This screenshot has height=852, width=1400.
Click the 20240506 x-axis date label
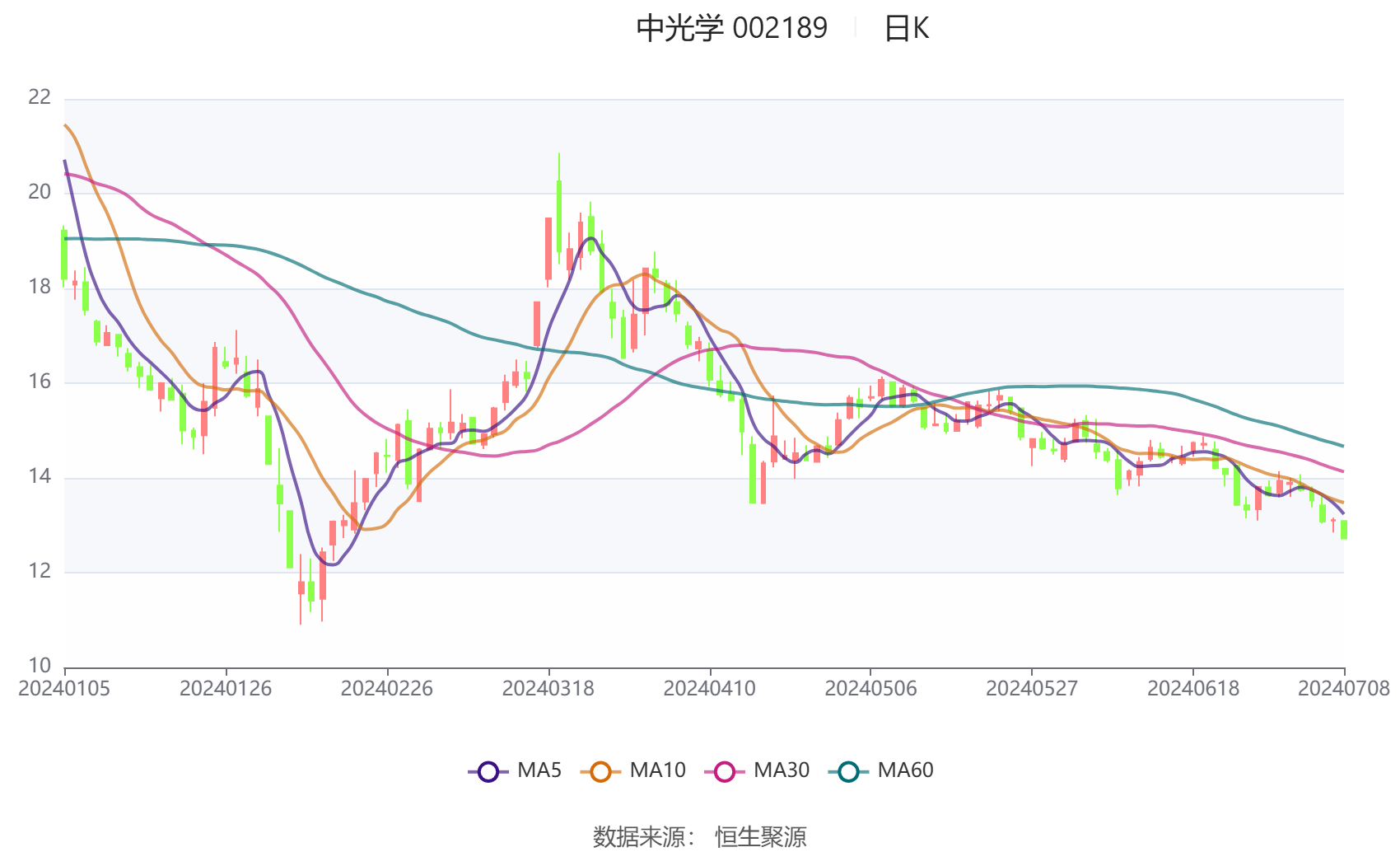[870, 689]
